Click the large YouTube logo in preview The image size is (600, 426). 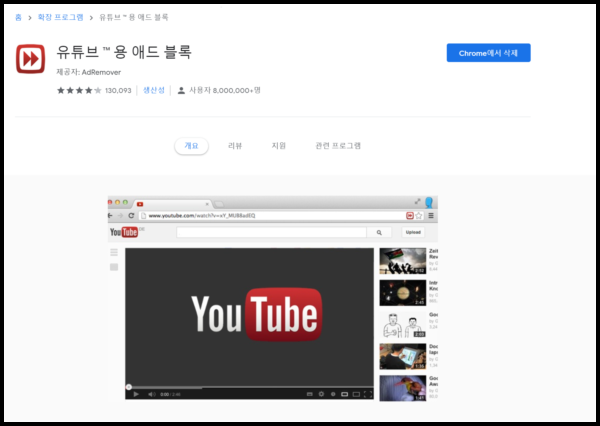point(256,314)
